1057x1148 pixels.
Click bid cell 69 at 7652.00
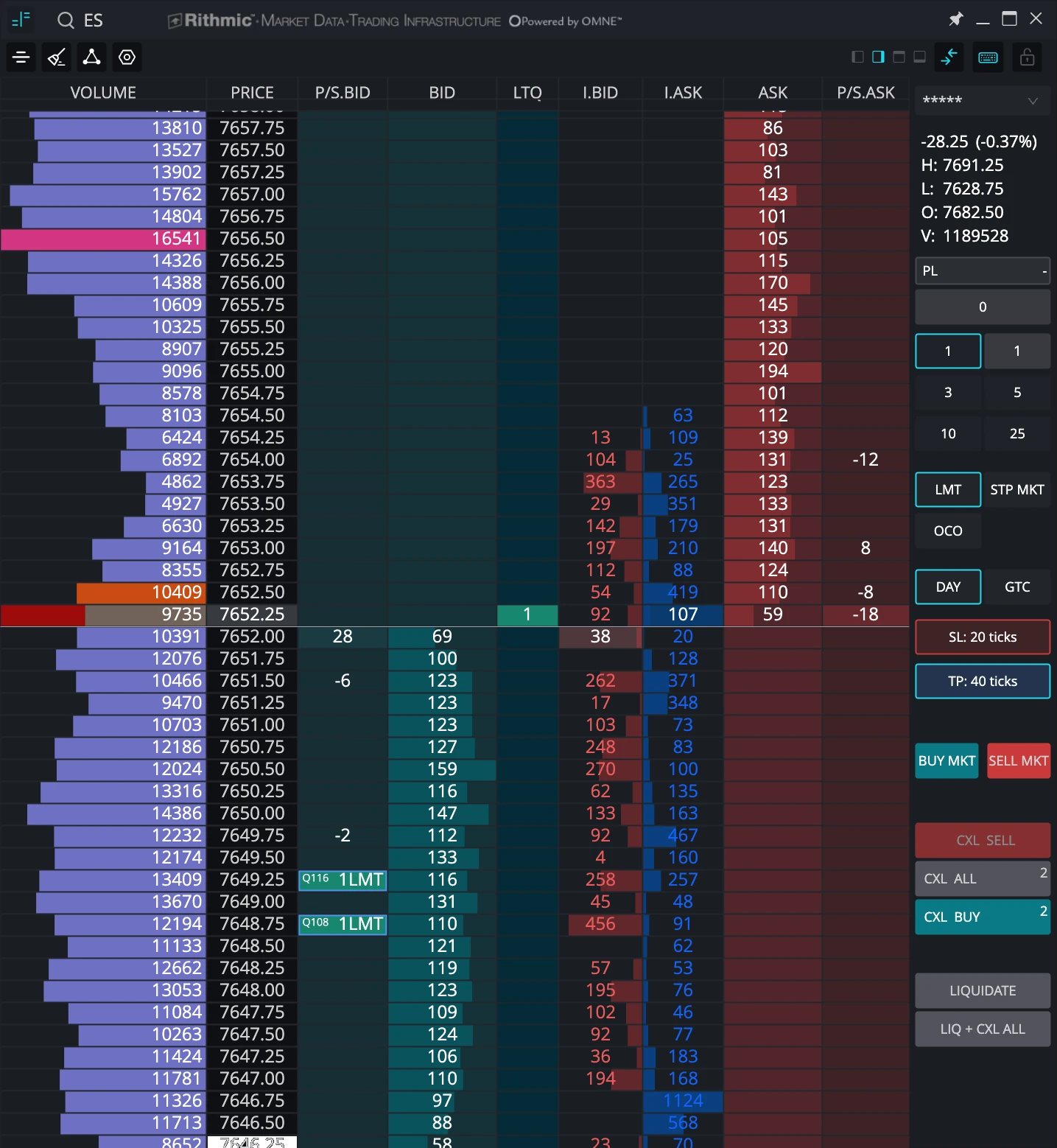442,637
